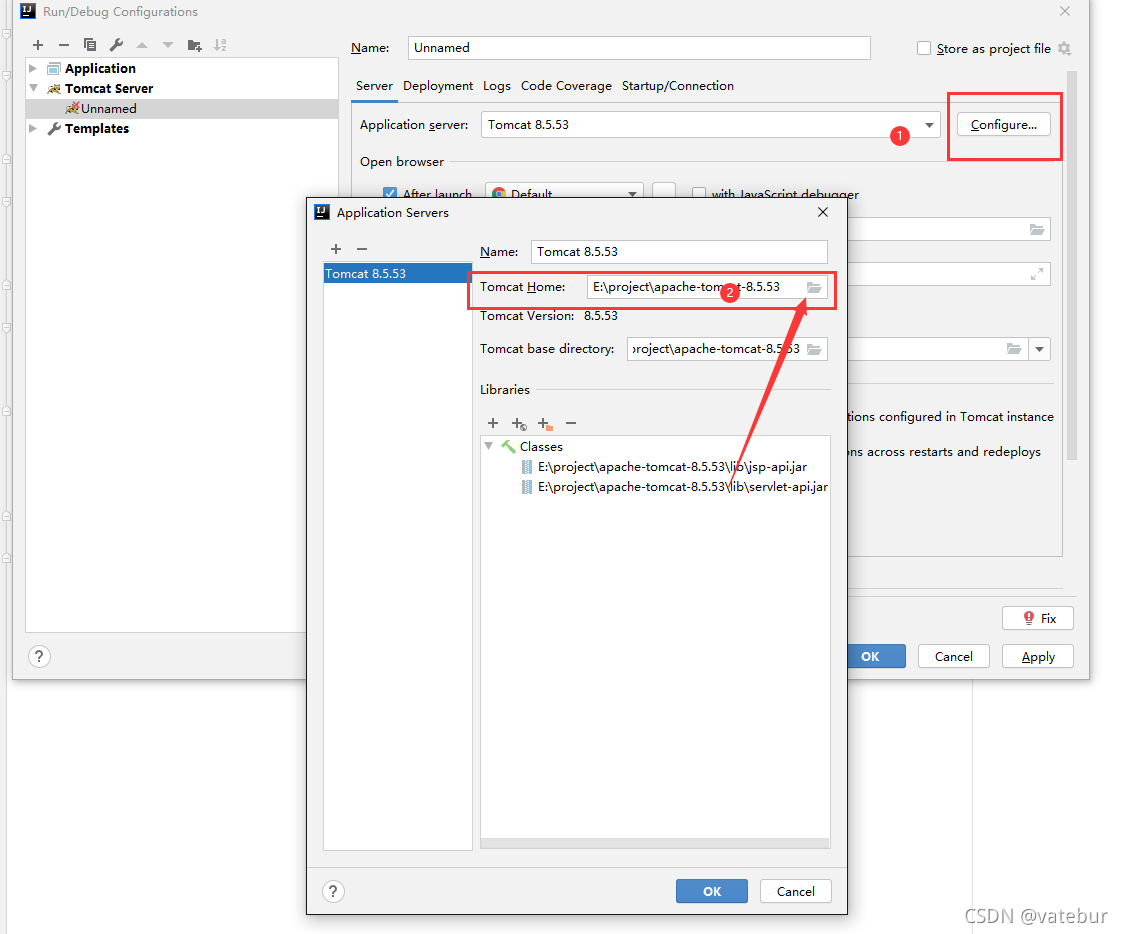Add application server with plus icon

coord(336,249)
